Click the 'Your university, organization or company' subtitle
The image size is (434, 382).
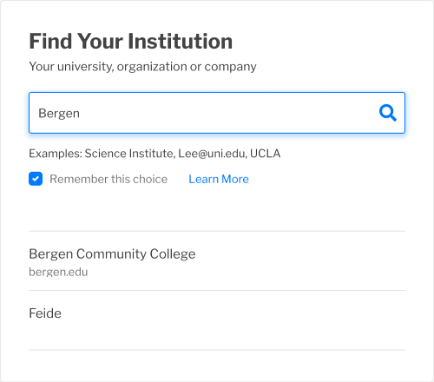click(x=143, y=67)
